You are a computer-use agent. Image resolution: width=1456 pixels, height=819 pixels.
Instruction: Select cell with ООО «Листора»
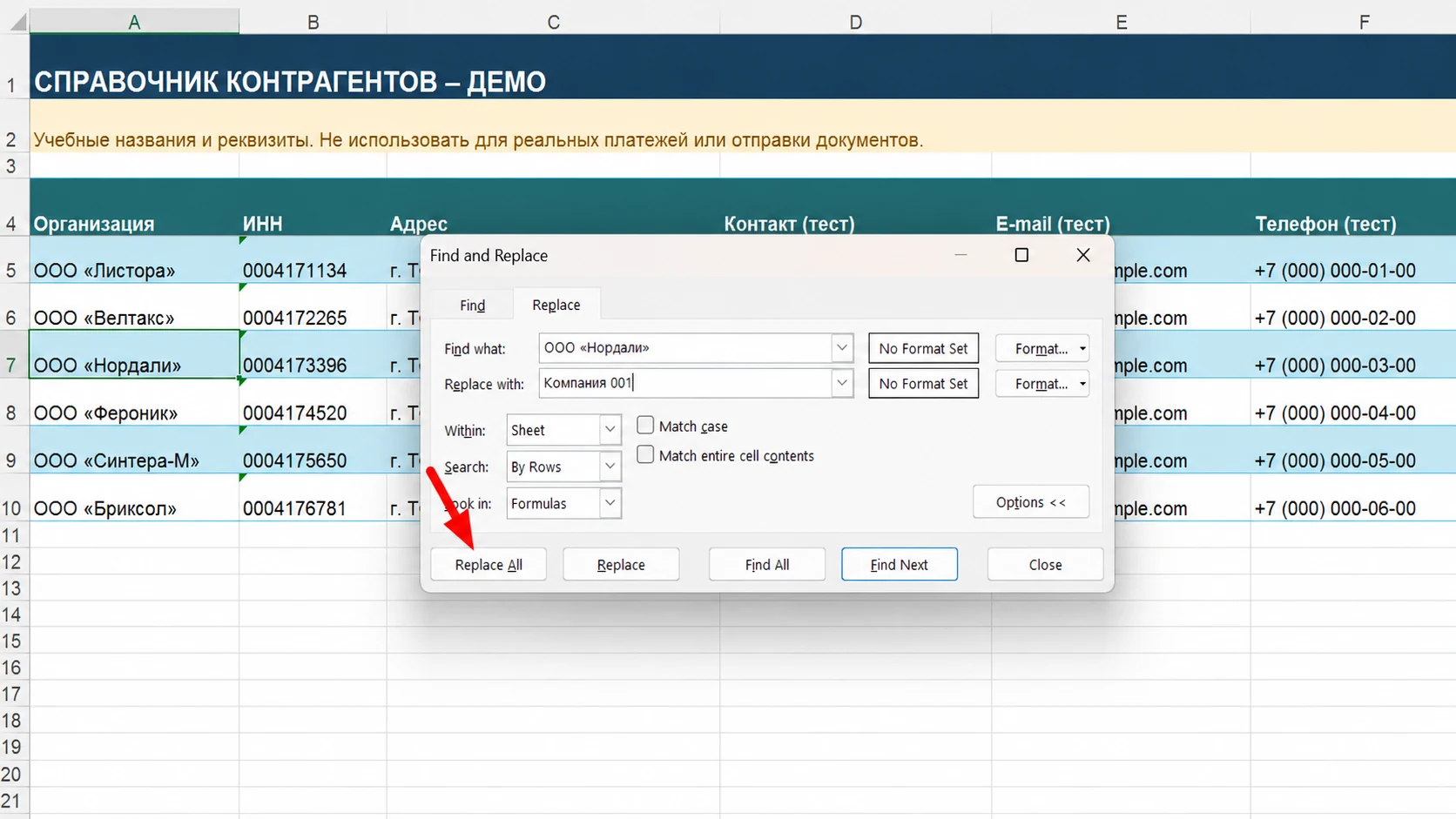click(x=134, y=259)
